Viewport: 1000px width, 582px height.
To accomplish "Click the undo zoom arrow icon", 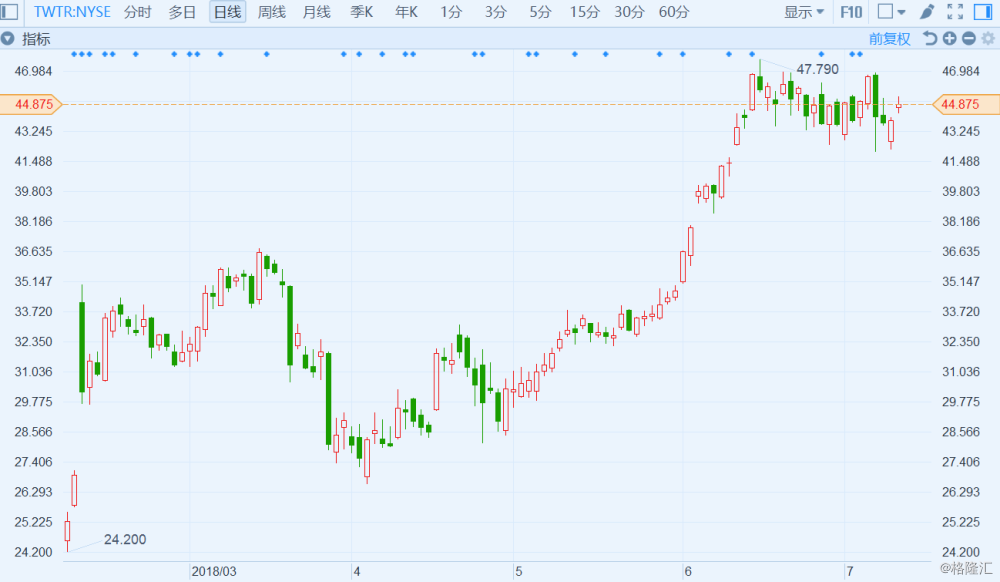I will pyautogui.click(x=930, y=39).
